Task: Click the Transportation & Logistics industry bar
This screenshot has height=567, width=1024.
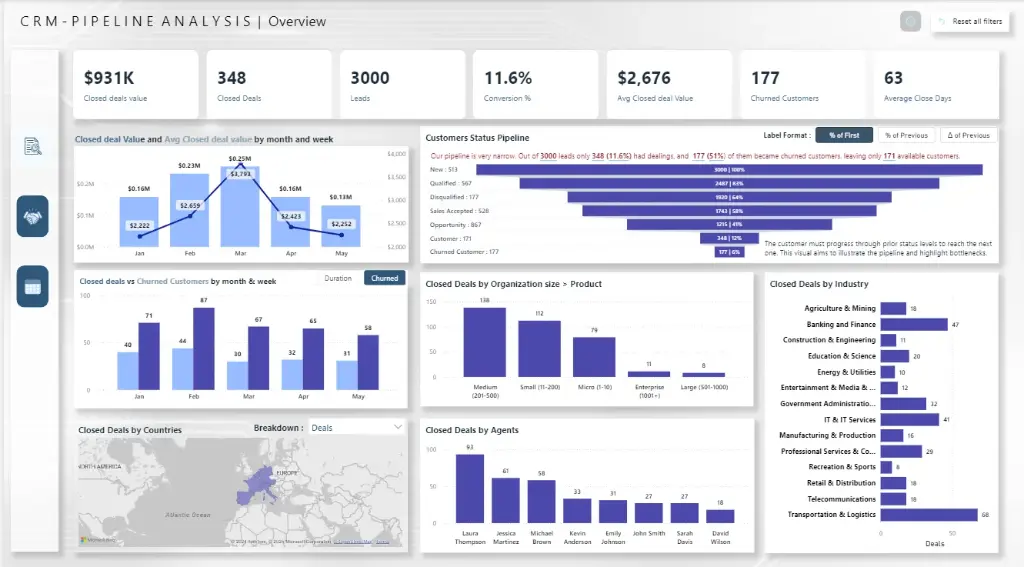Action: 929,515
